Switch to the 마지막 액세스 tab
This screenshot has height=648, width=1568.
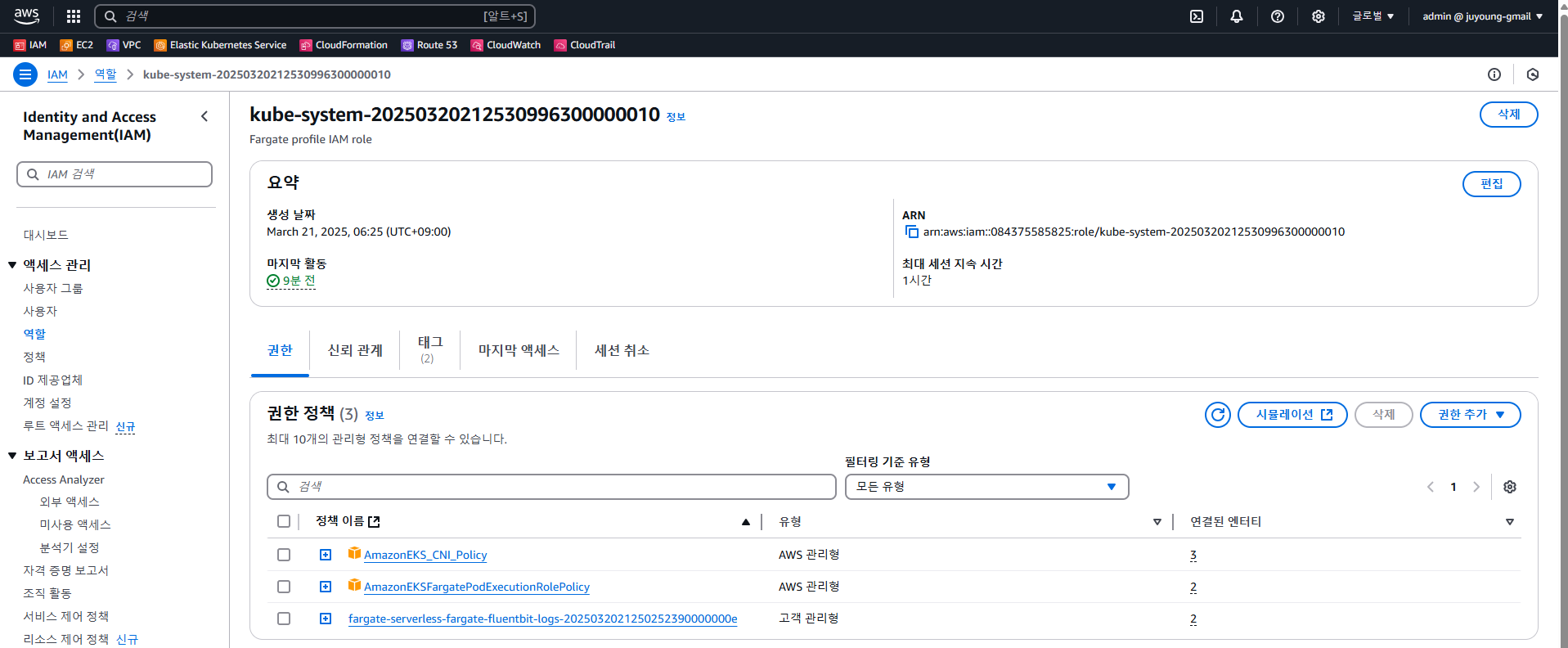(x=519, y=350)
